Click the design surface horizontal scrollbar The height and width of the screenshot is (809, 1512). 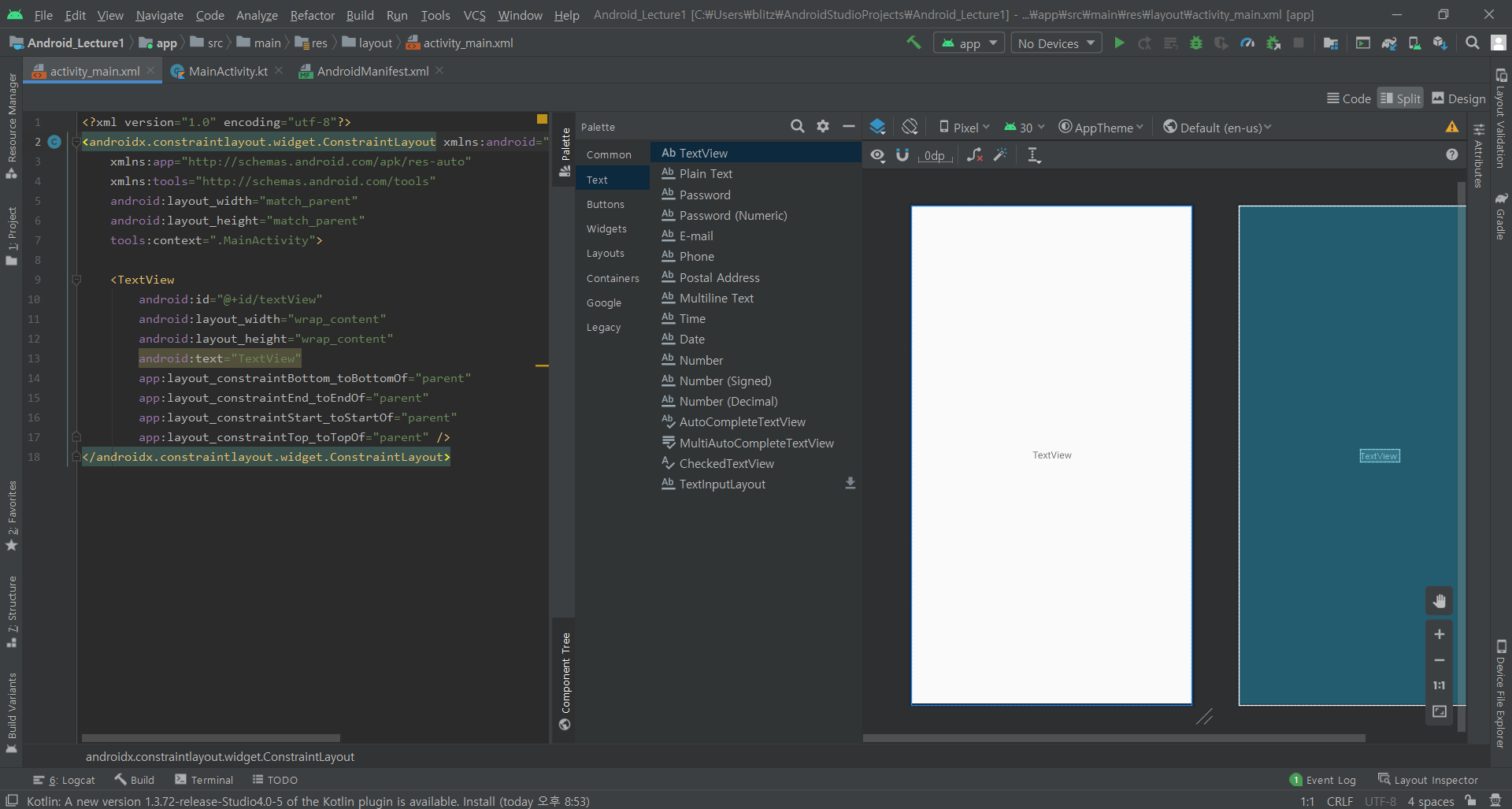coord(1114,738)
